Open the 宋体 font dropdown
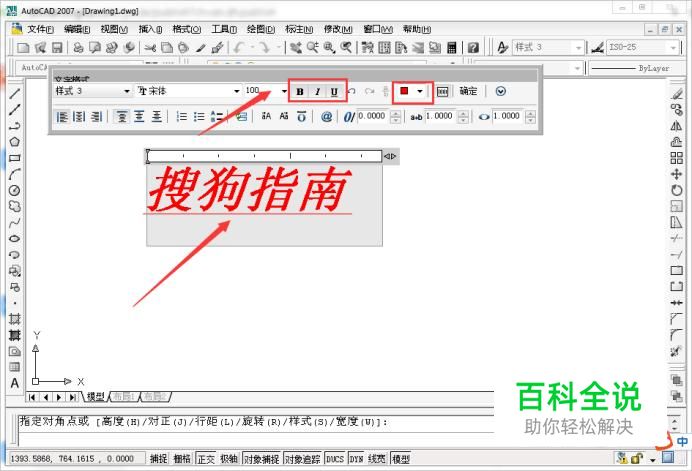 click(237, 91)
